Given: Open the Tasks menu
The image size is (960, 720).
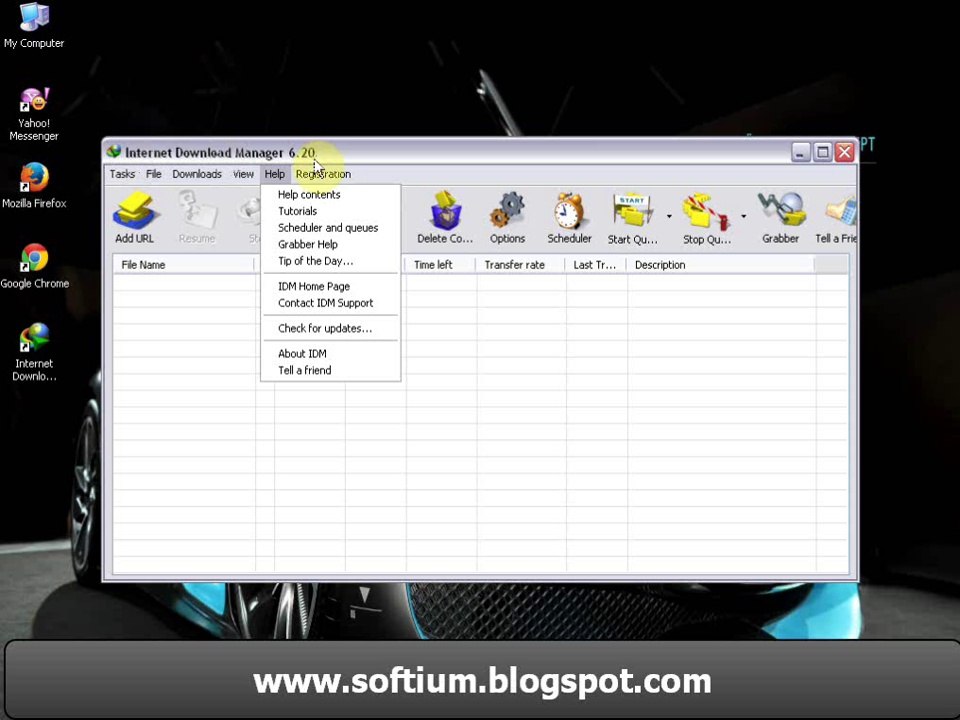Looking at the screenshot, I should [122, 174].
